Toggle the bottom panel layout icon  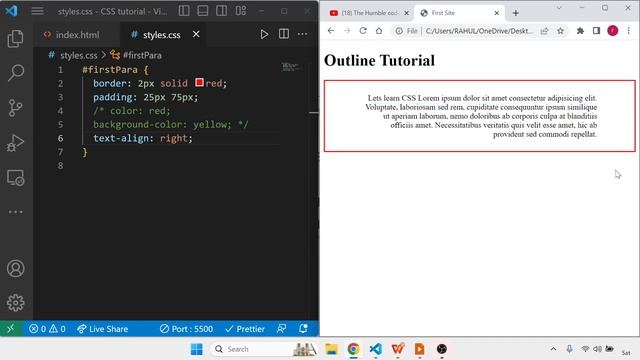[203, 11]
